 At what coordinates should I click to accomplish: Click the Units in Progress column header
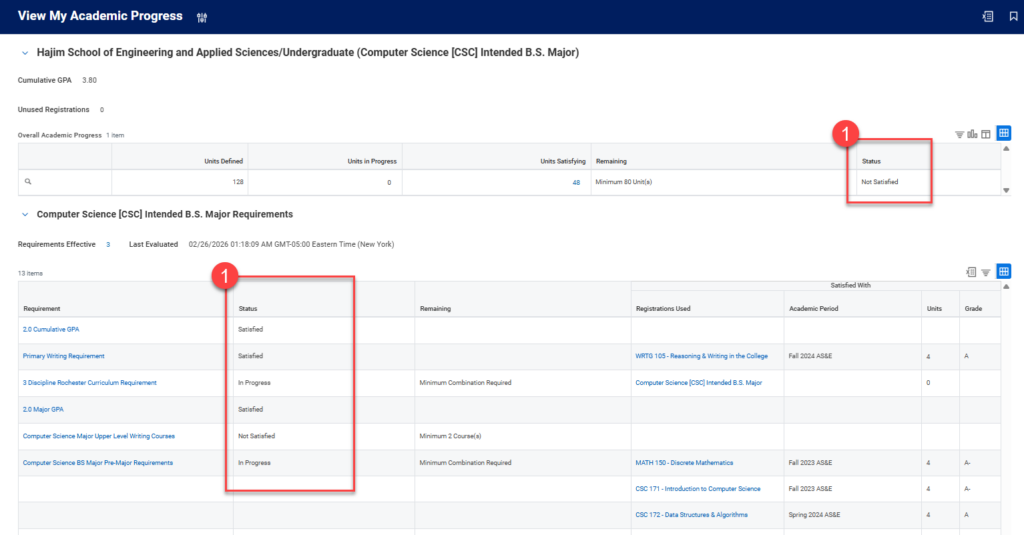point(372,161)
